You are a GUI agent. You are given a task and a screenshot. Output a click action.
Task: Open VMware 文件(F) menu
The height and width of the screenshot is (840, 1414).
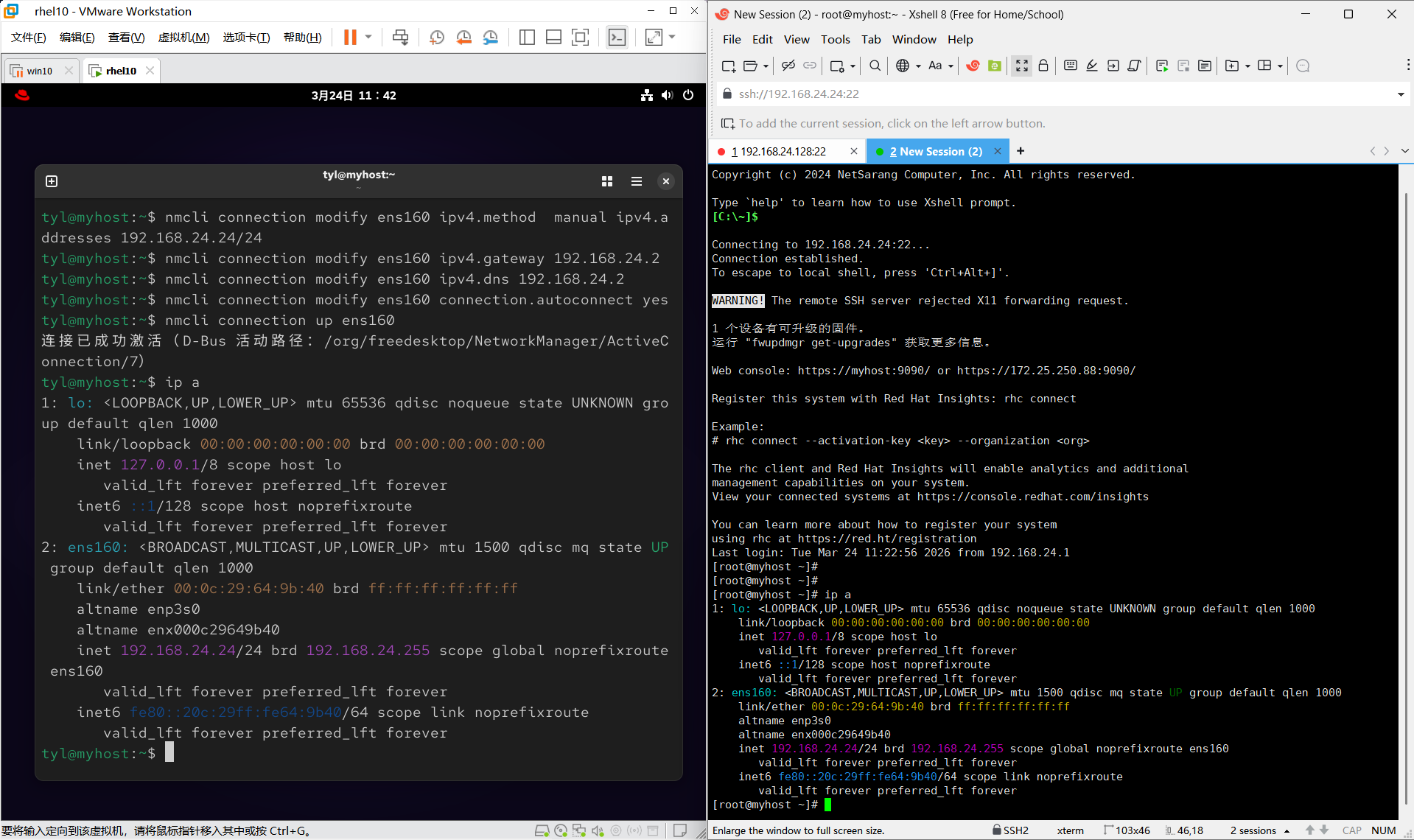point(29,38)
